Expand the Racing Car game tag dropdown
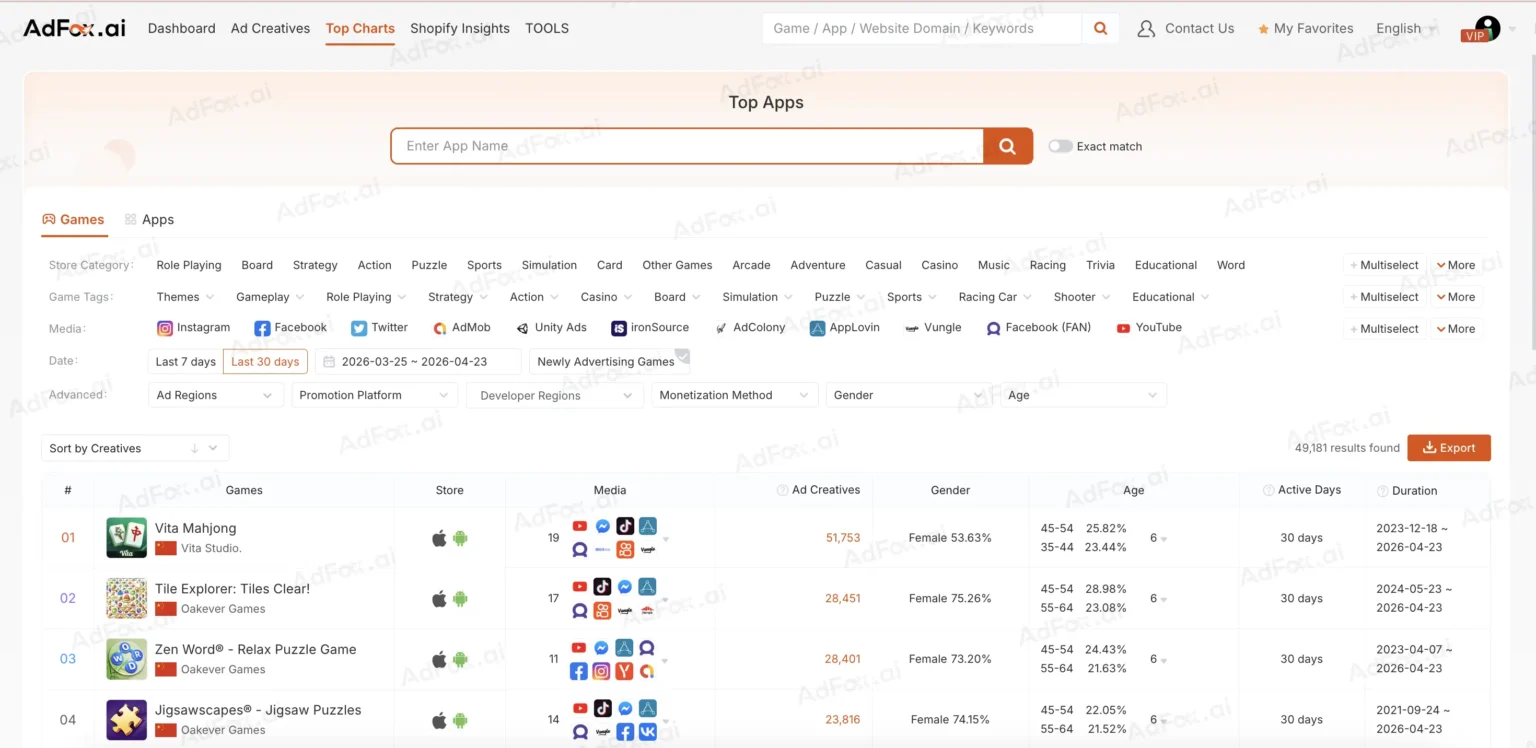Screen dimensions: 1536x748 point(994,297)
